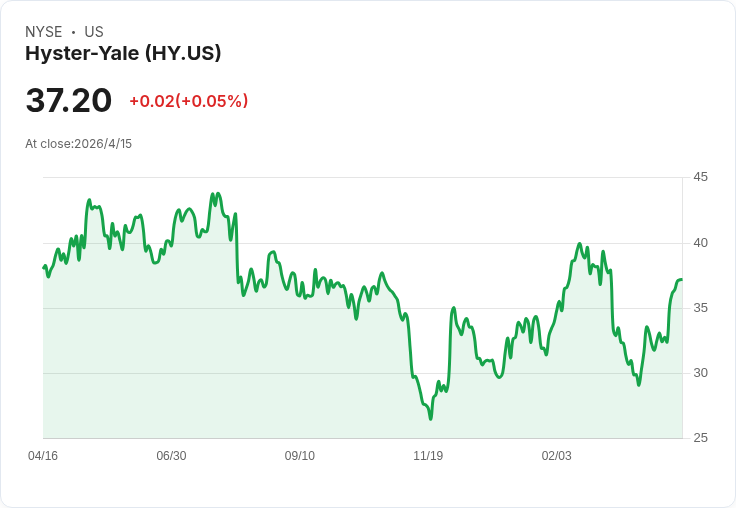Click the 45 price axis label
Viewport: 736px width, 508px height.
[701, 177]
